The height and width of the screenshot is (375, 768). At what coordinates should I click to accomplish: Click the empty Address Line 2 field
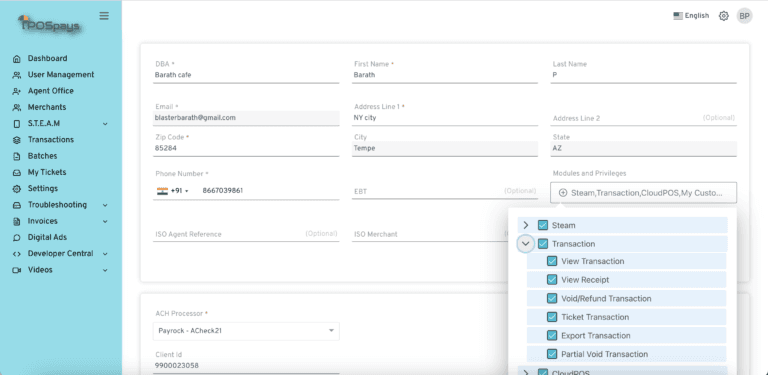pyautogui.click(x=643, y=118)
